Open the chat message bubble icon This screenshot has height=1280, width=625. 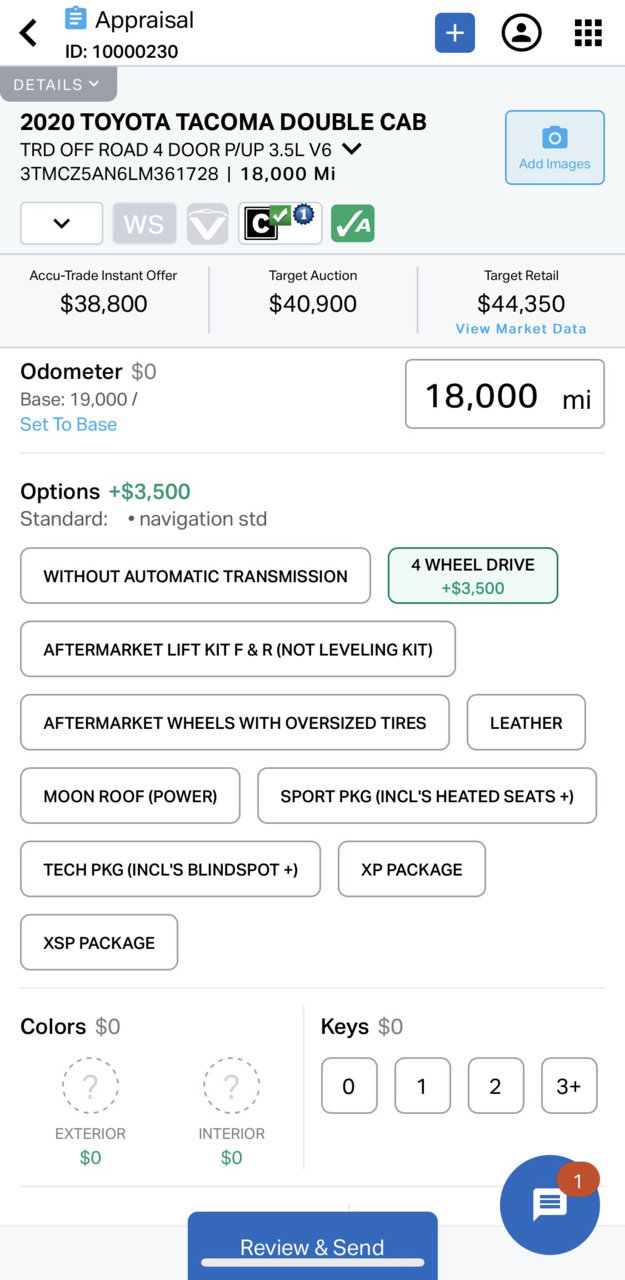pos(550,1205)
